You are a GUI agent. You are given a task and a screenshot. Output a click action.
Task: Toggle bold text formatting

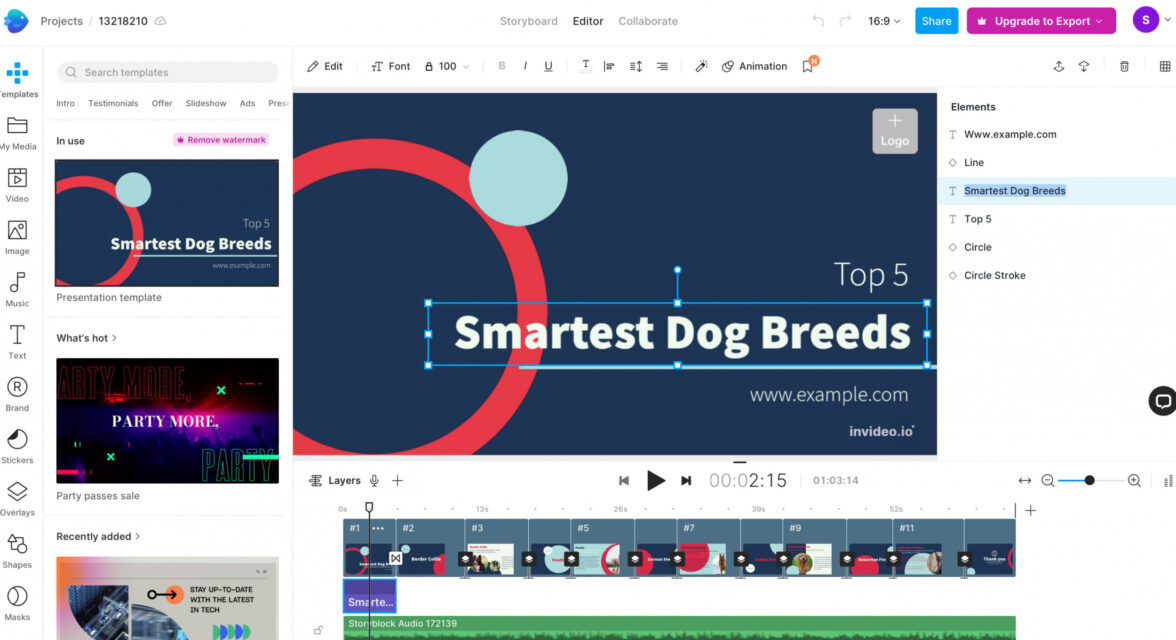point(502,66)
